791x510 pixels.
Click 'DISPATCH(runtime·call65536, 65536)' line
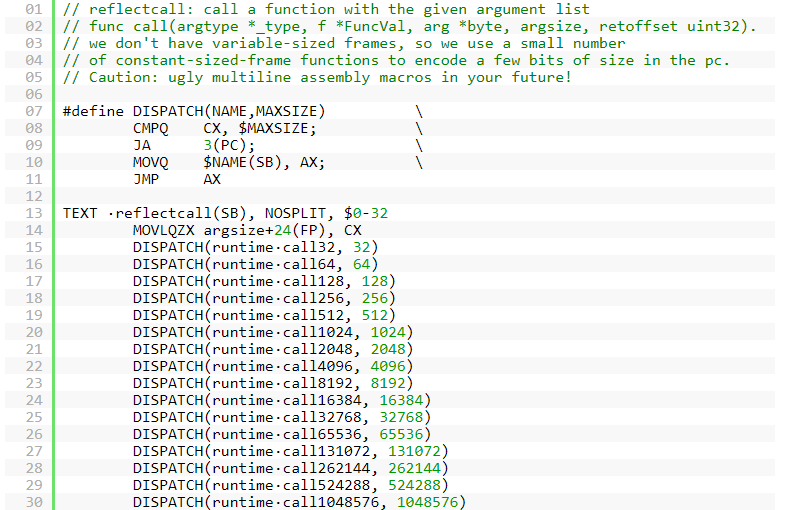(x=282, y=434)
